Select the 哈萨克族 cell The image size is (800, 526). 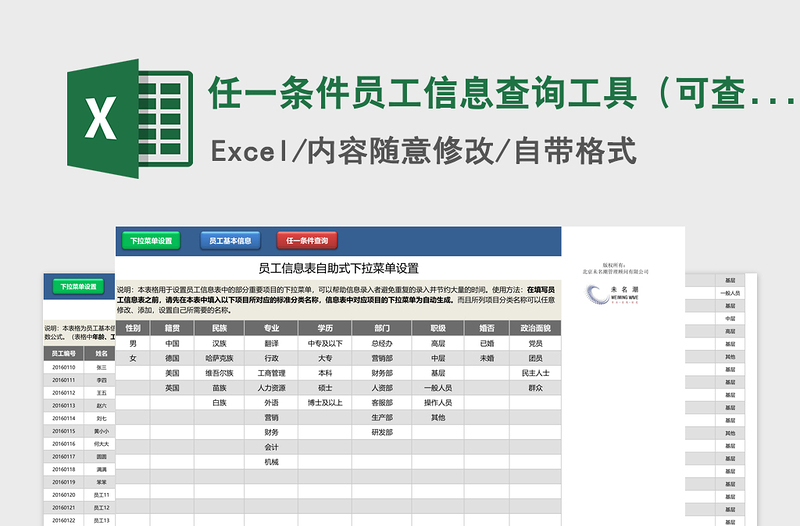(219, 358)
